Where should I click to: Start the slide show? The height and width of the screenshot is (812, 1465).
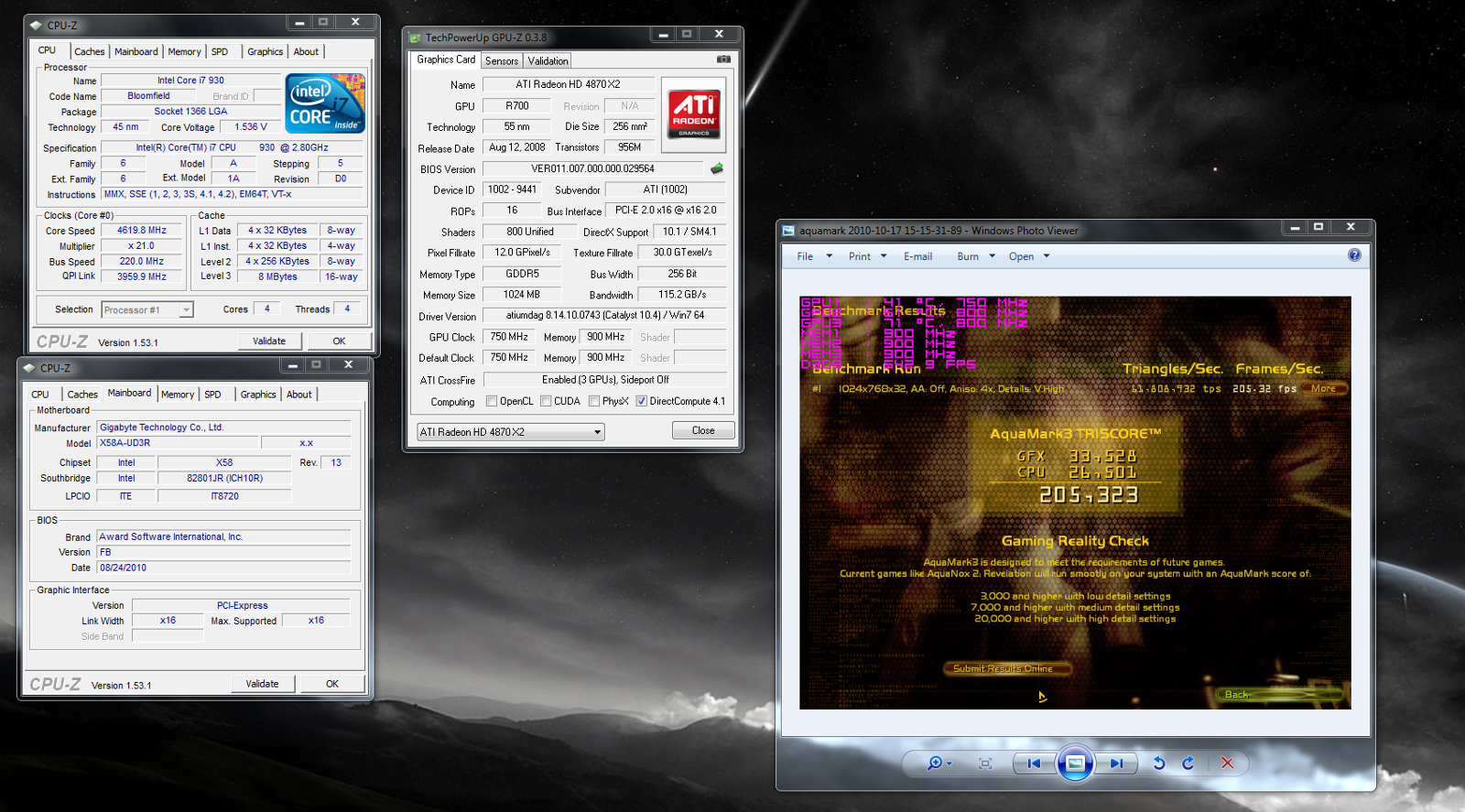pyautogui.click(x=1075, y=763)
